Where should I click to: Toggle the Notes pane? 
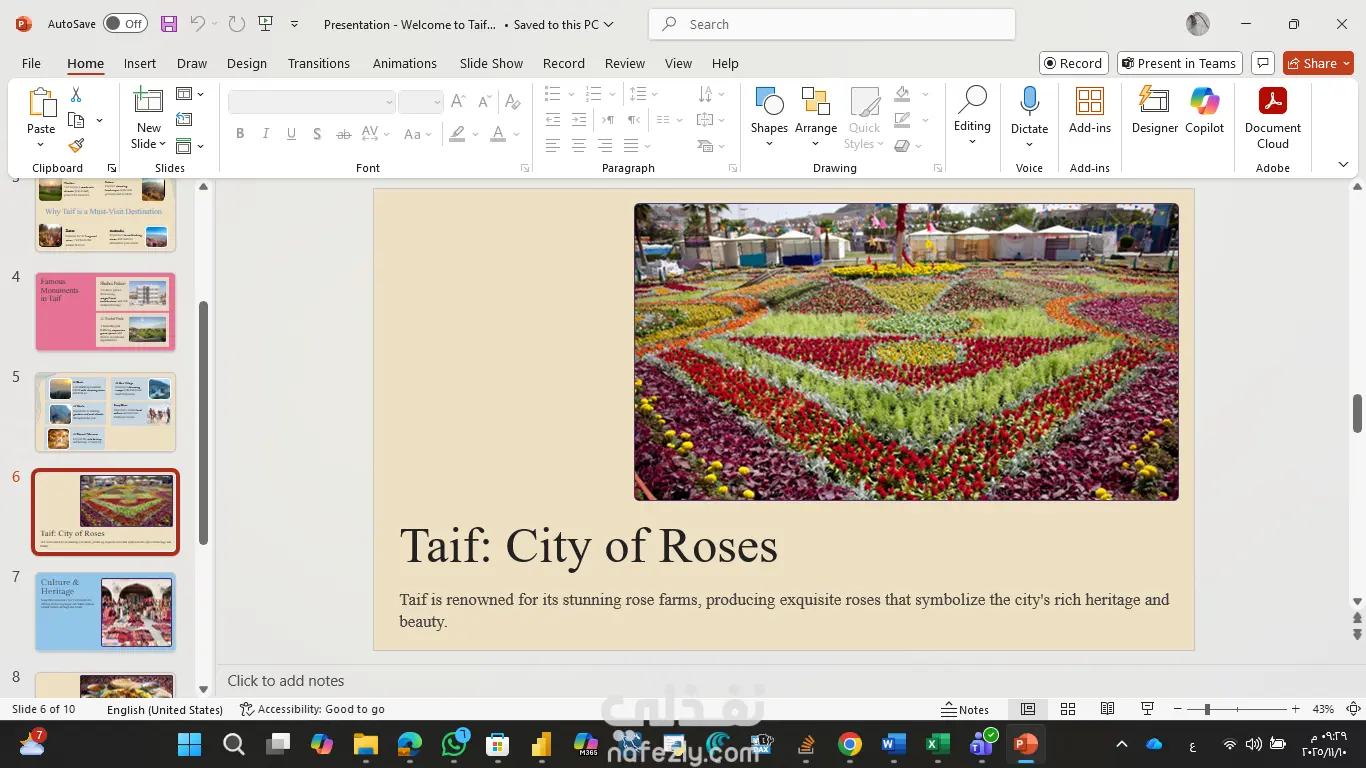[965, 709]
